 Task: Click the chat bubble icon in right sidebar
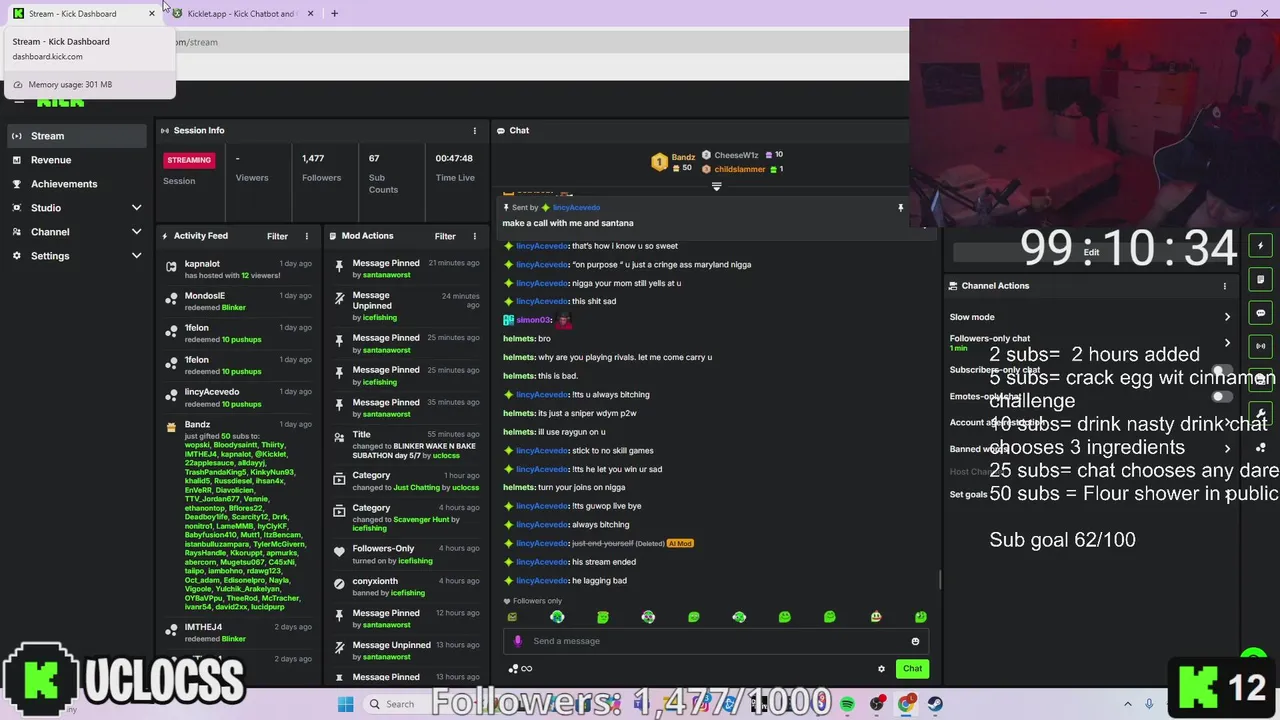1260,313
